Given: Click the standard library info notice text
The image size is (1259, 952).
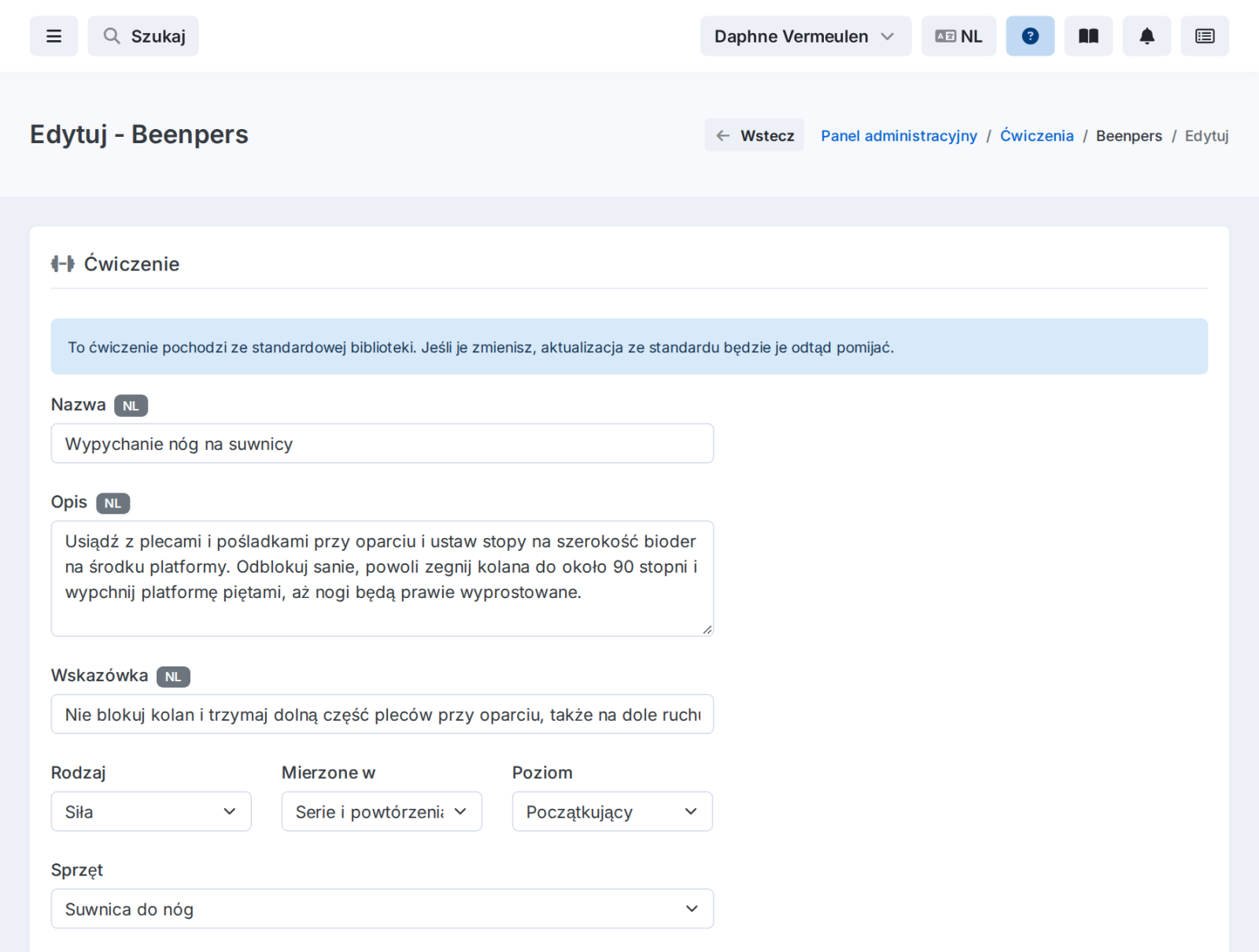Looking at the screenshot, I should pyautogui.click(x=481, y=347).
